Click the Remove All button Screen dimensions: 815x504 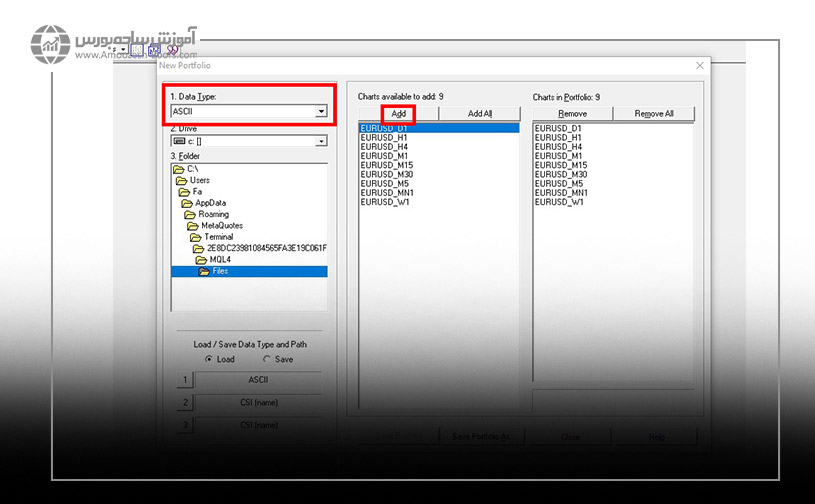[653, 114]
